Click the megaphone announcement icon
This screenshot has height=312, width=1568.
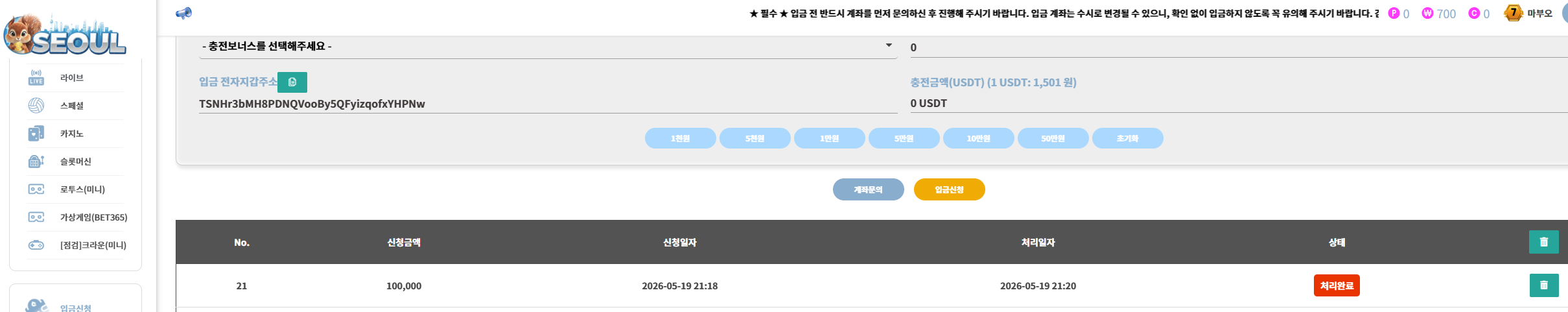click(x=184, y=13)
